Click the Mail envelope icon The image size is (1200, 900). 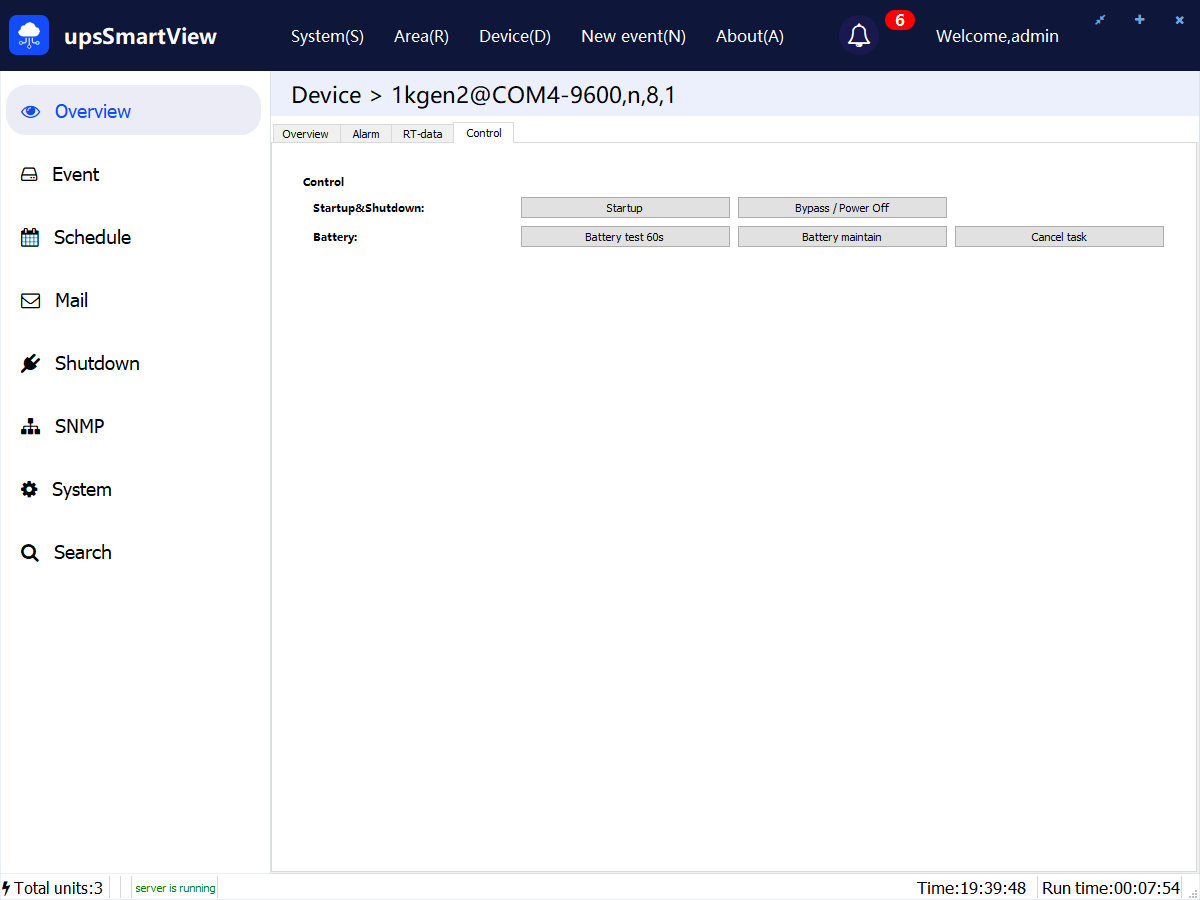(x=31, y=301)
